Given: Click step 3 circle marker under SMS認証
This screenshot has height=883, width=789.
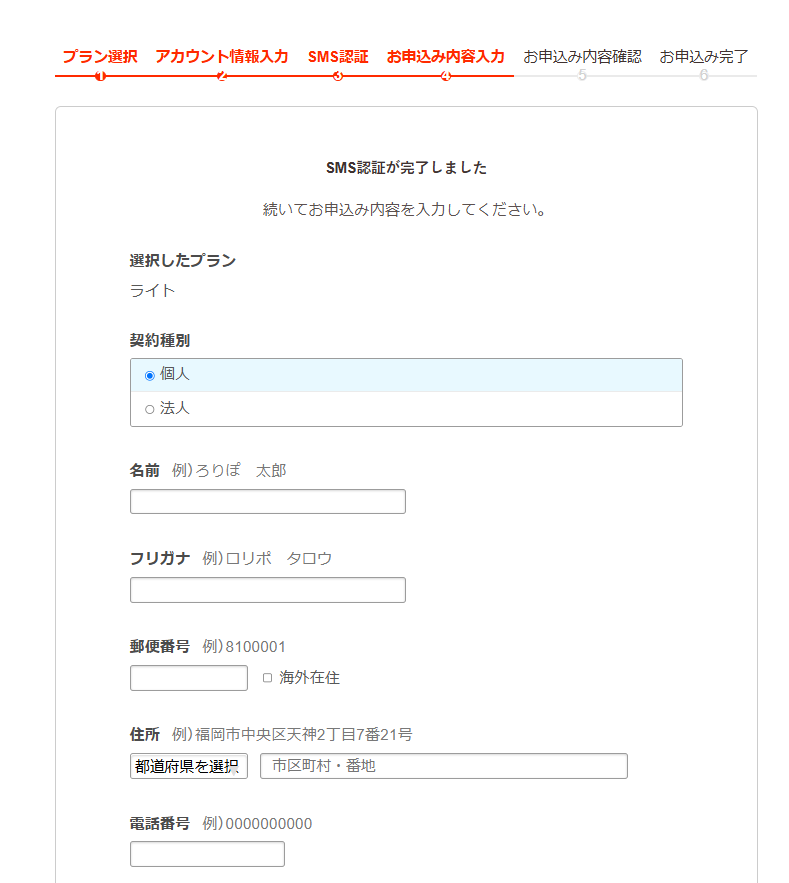Looking at the screenshot, I should pyautogui.click(x=338, y=76).
